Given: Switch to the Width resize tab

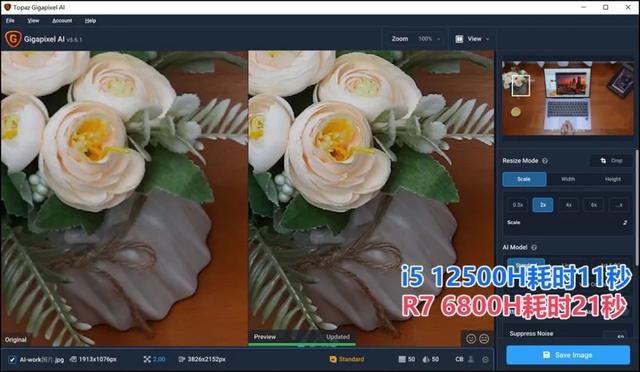Looking at the screenshot, I should 568,179.
